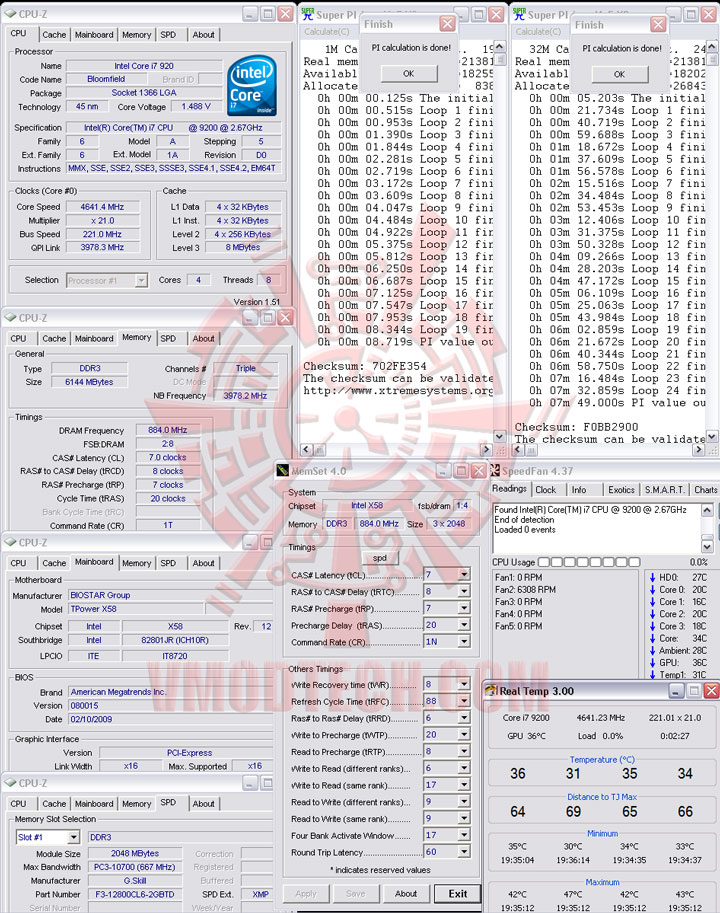Click the Save button in MemSet
This screenshot has width=720, height=913.
click(x=356, y=894)
